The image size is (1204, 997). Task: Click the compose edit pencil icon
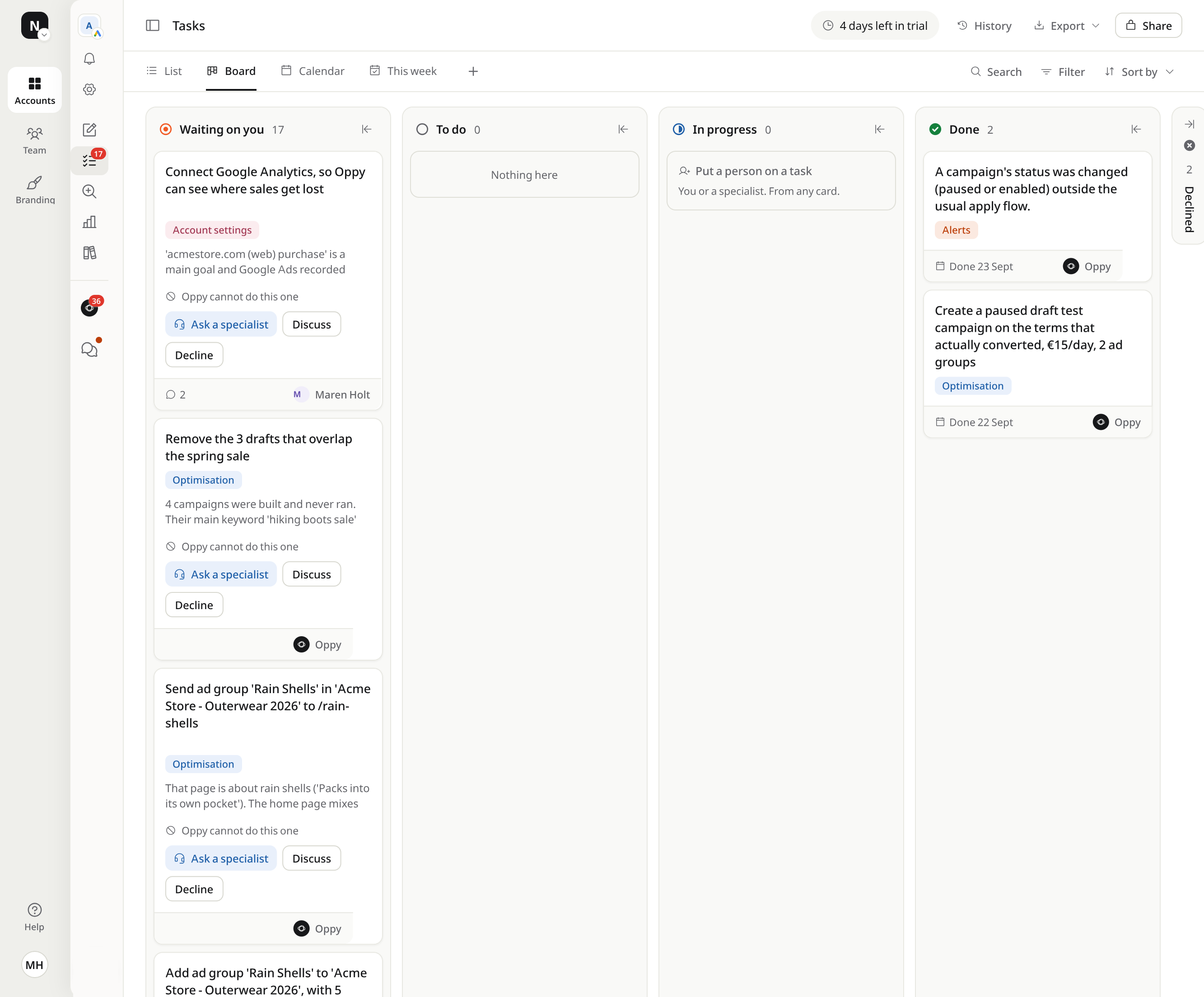[89, 130]
